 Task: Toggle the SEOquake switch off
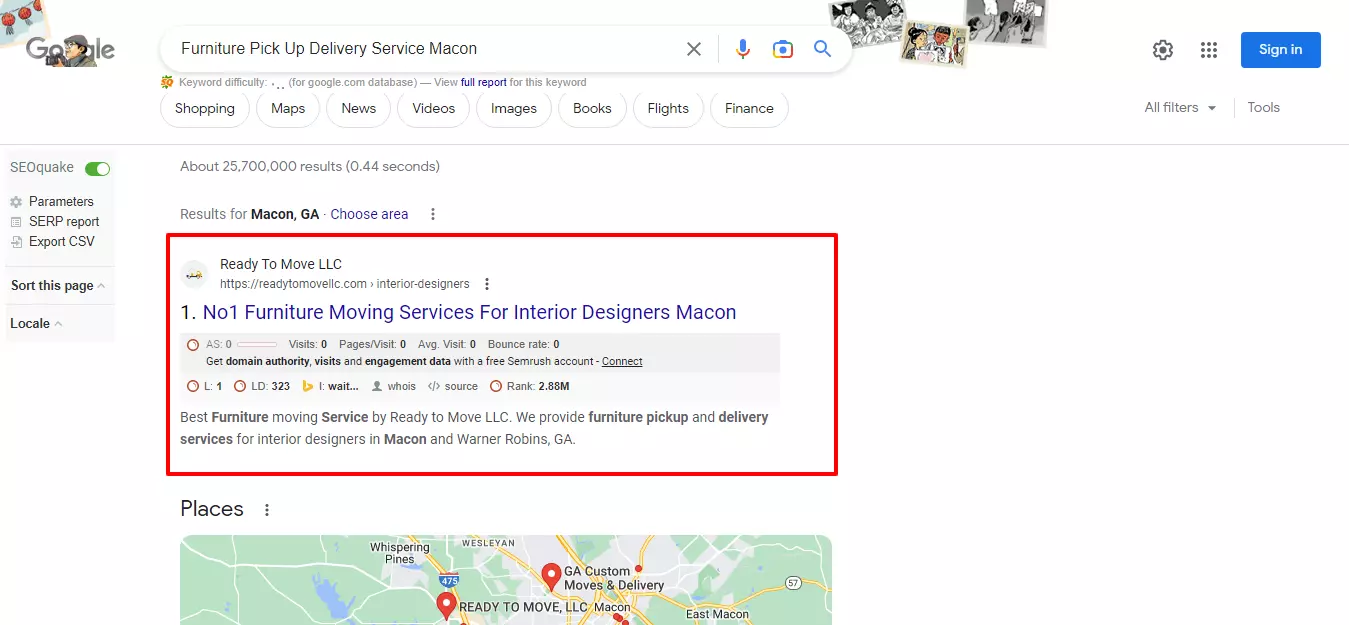[97, 169]
